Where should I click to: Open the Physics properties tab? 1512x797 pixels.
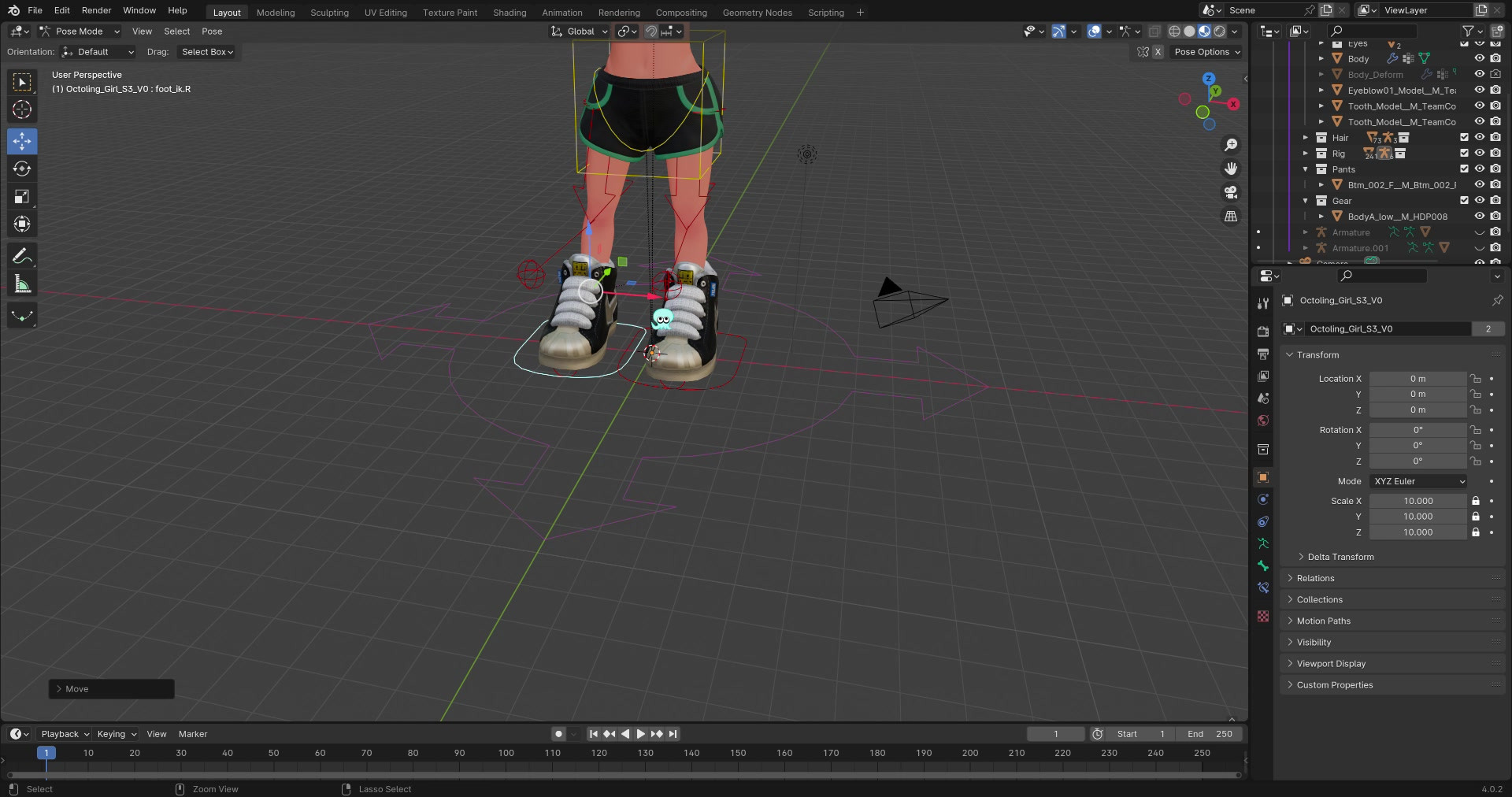point(1263,499)
